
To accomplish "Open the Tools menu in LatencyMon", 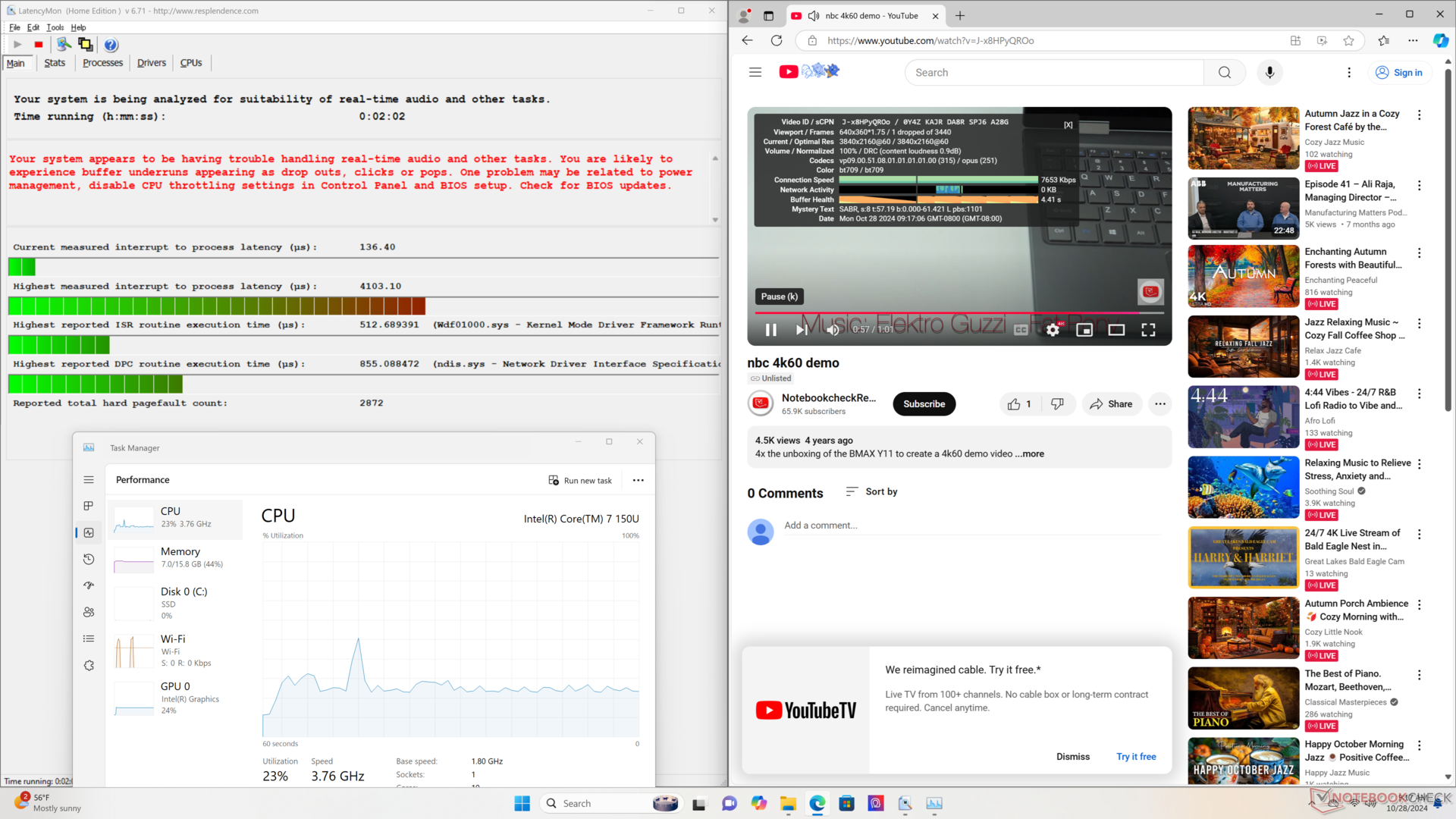I will pyautogui.click(x=55, y=27).
